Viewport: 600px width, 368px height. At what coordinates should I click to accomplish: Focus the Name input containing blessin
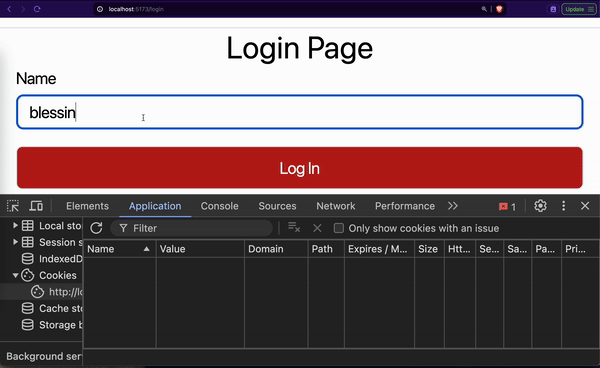click(x=300, y=112)
